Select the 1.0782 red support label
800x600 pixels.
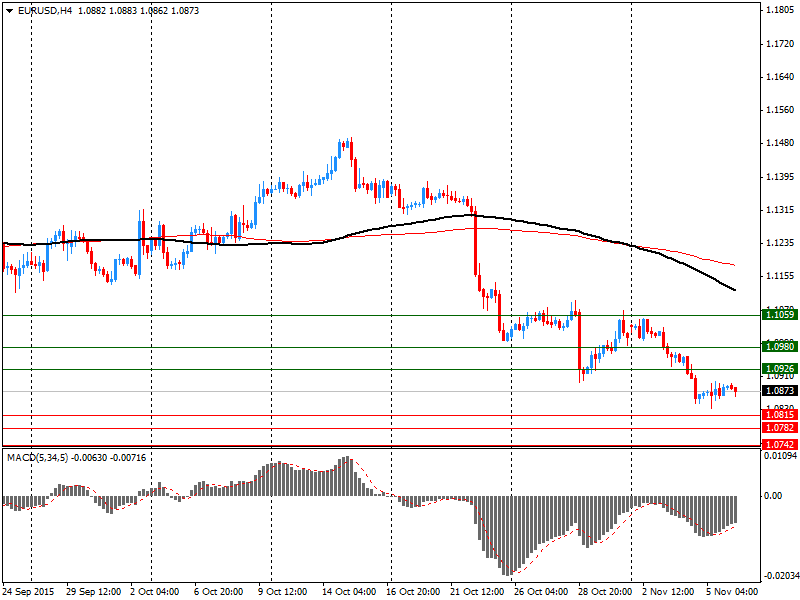click(780, 428)
